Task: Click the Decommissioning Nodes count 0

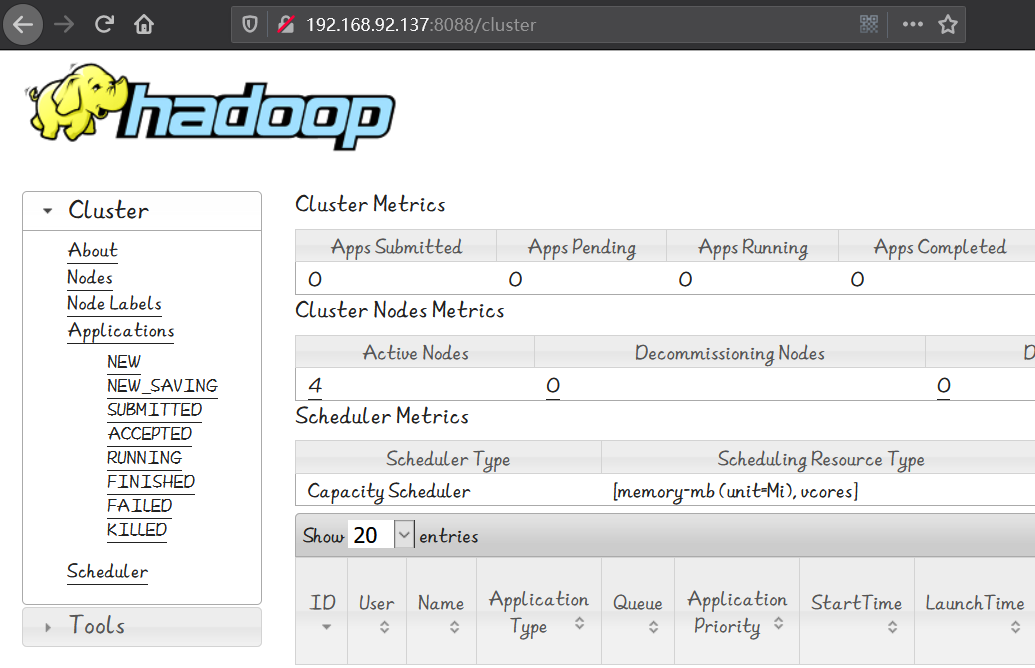Action: pyautogui.click(x=553, y=385)
